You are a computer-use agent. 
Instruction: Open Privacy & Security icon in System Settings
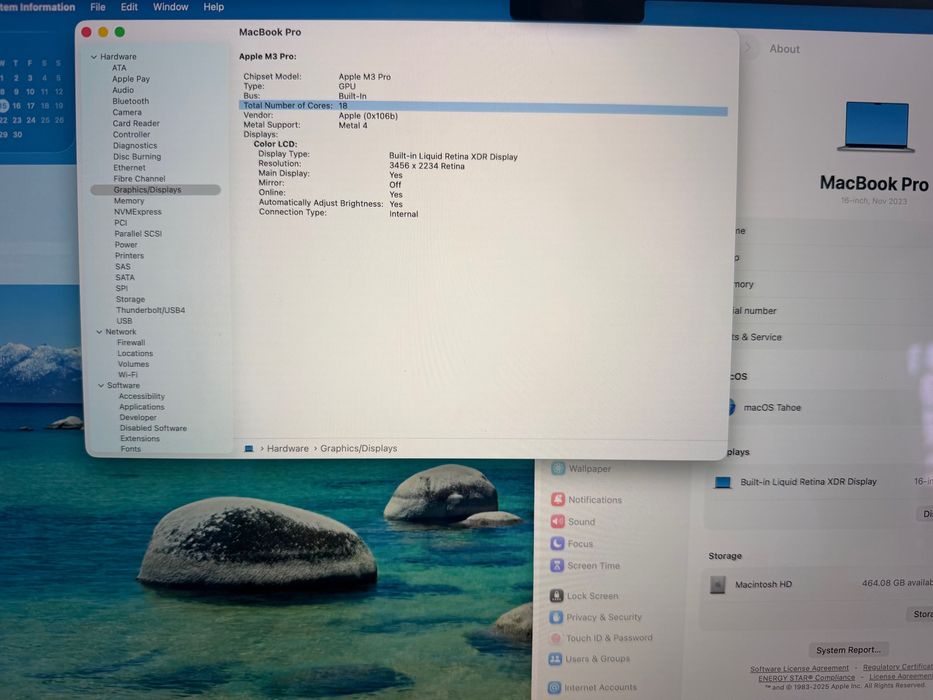556,617
